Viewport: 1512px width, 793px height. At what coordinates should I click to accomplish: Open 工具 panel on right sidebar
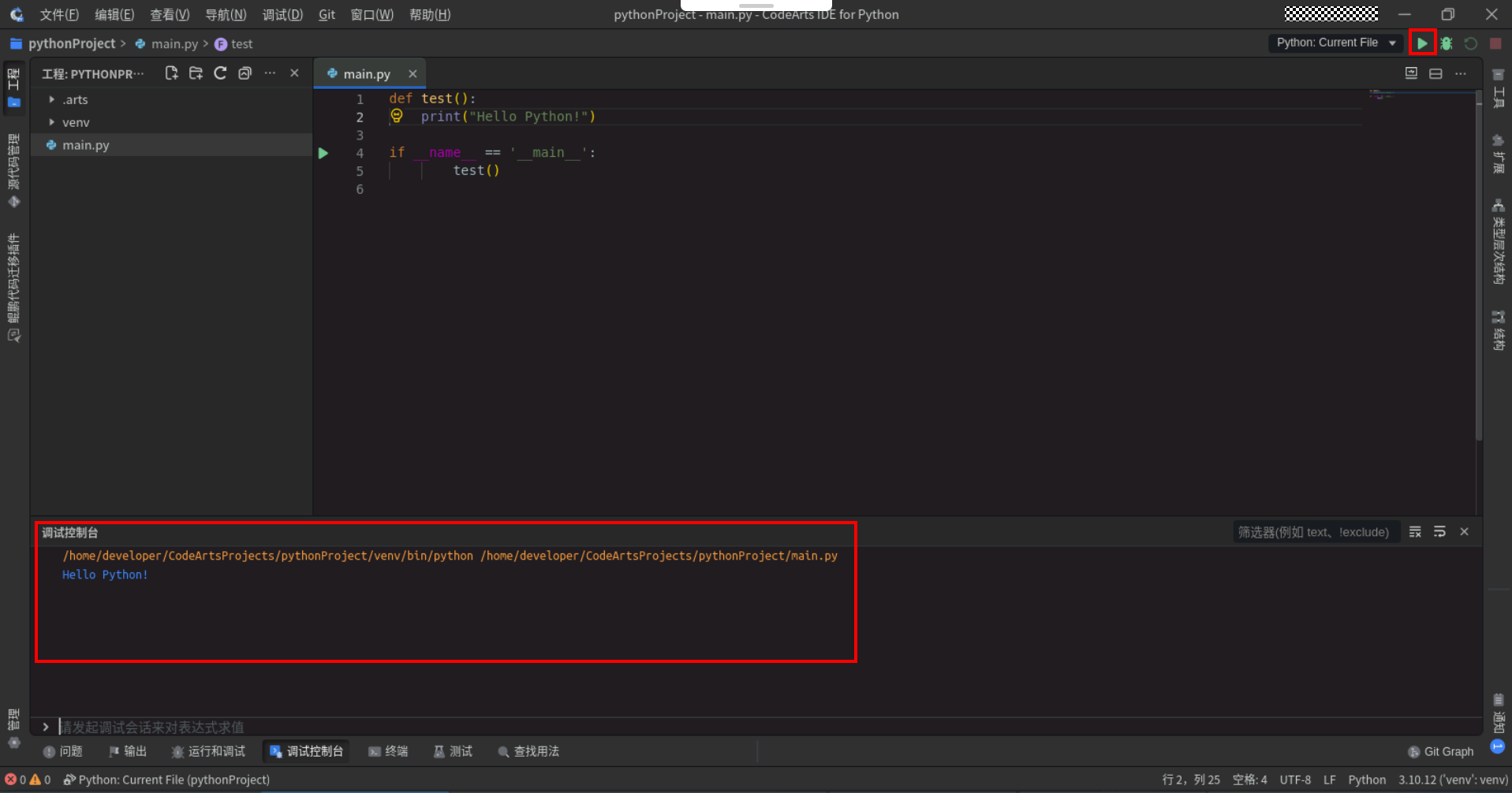tap(1499, 87)
